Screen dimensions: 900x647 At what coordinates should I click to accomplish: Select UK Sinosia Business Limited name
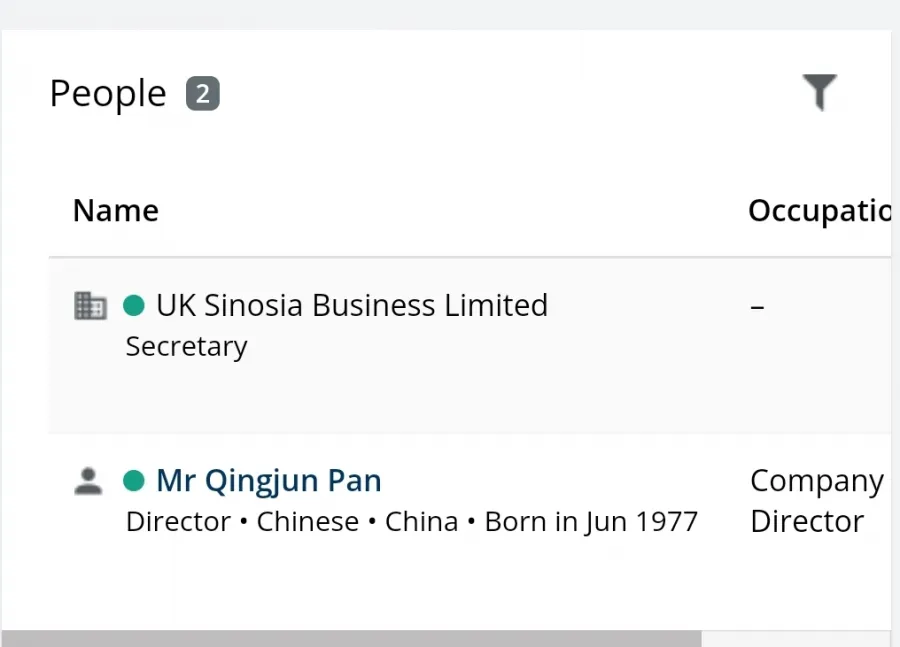click(x=352, y=305)
